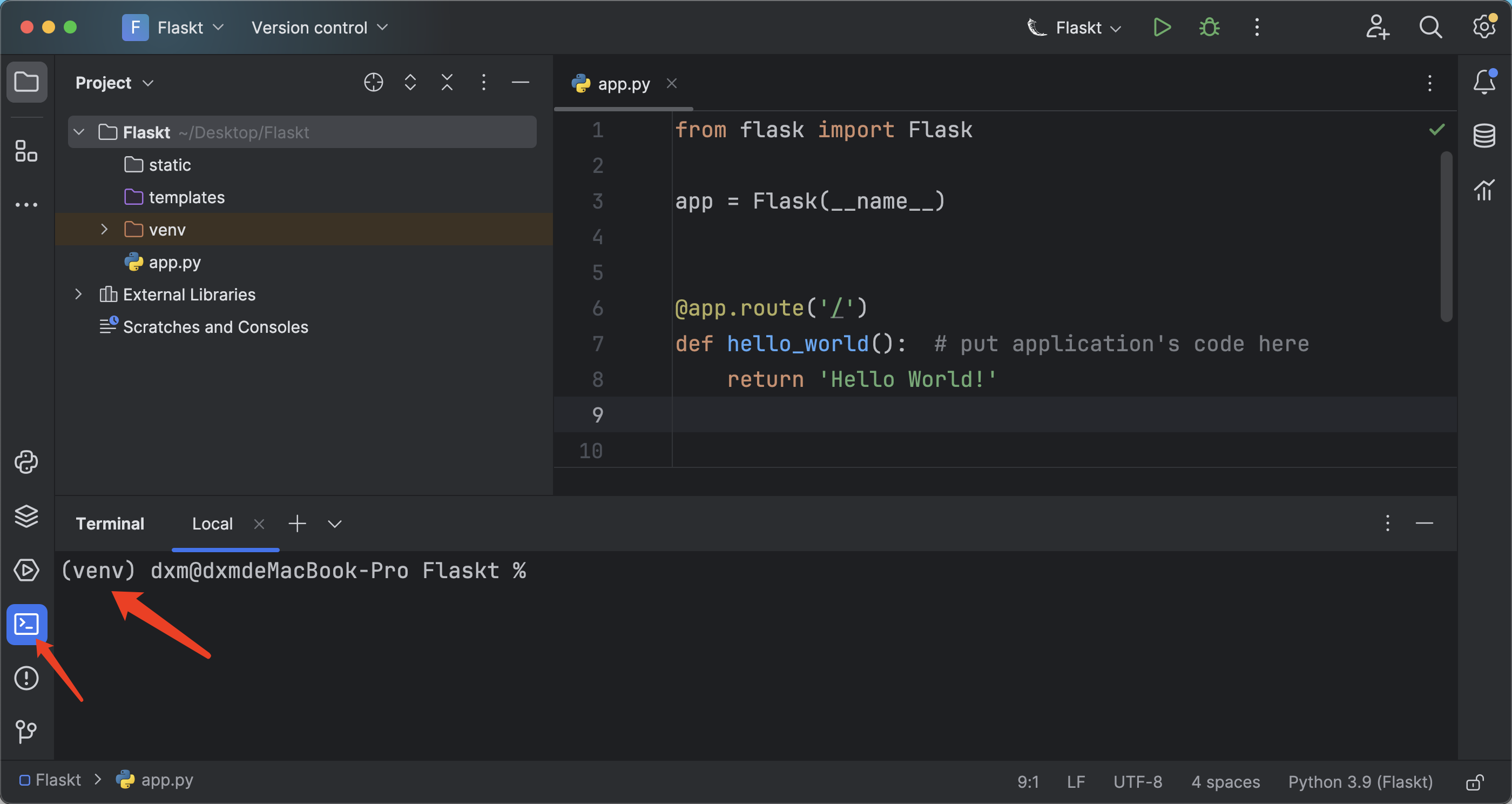1512x804 pixels.
Task: Open Code With Me add-user icon
Action: pyautogui.click(x=1377, y=28)
